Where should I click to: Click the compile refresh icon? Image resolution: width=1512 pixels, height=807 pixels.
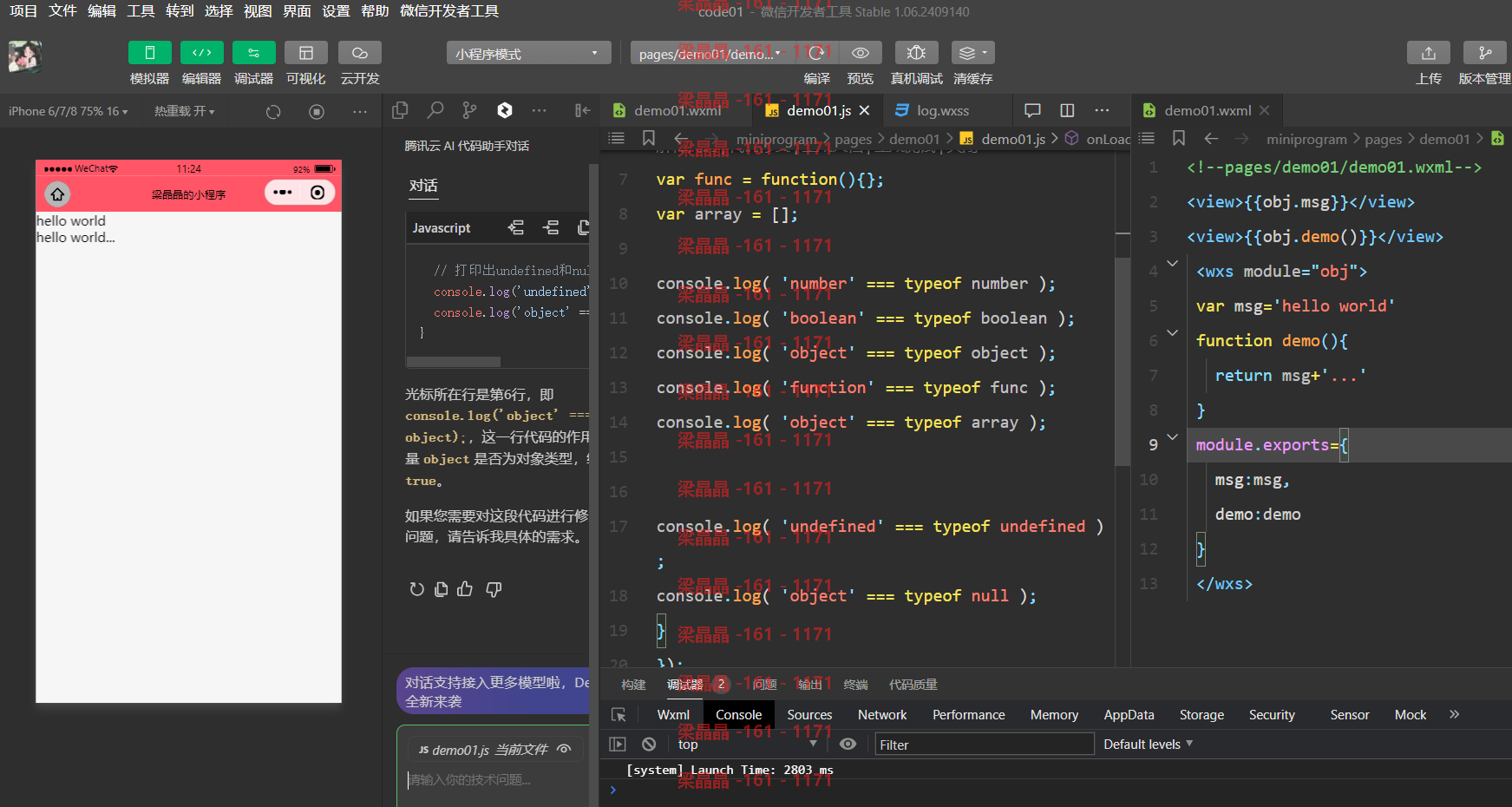(816, 53)
